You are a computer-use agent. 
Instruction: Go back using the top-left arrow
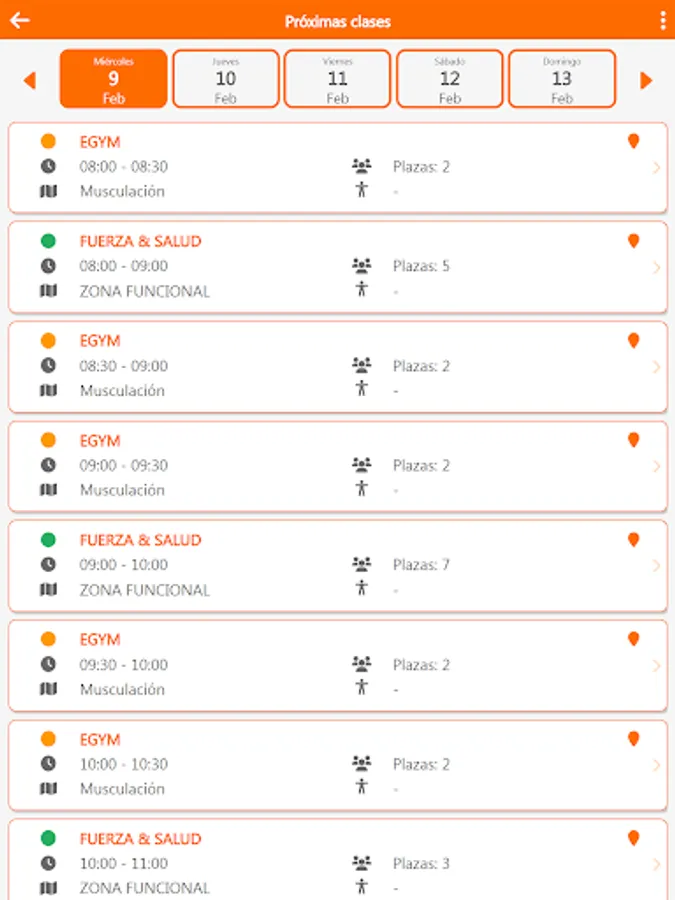19,20
